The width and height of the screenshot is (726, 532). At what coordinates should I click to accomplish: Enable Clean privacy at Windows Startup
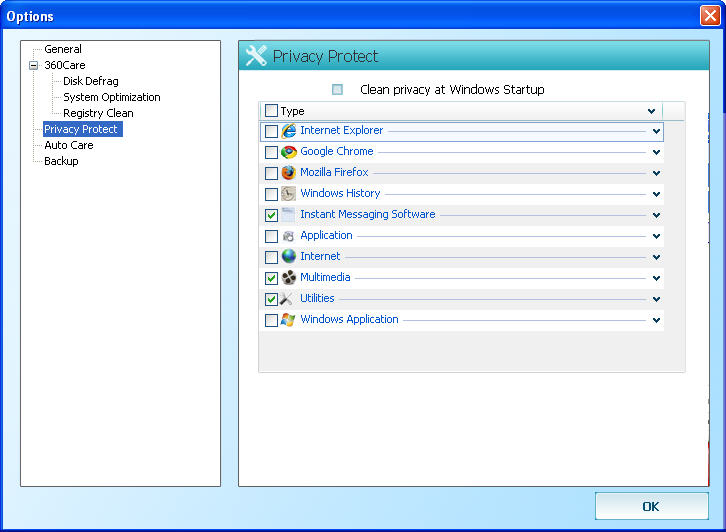[338, 89]
